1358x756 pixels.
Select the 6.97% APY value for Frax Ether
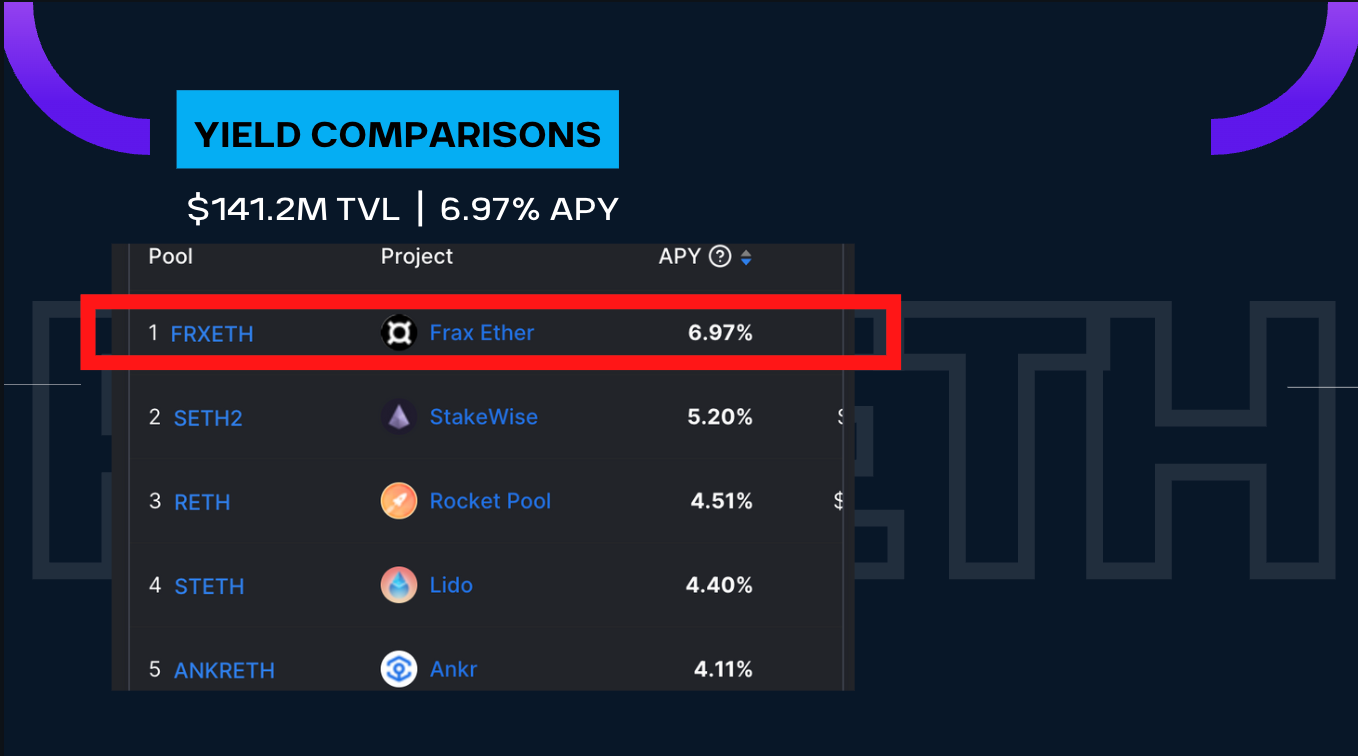[720, 333]
